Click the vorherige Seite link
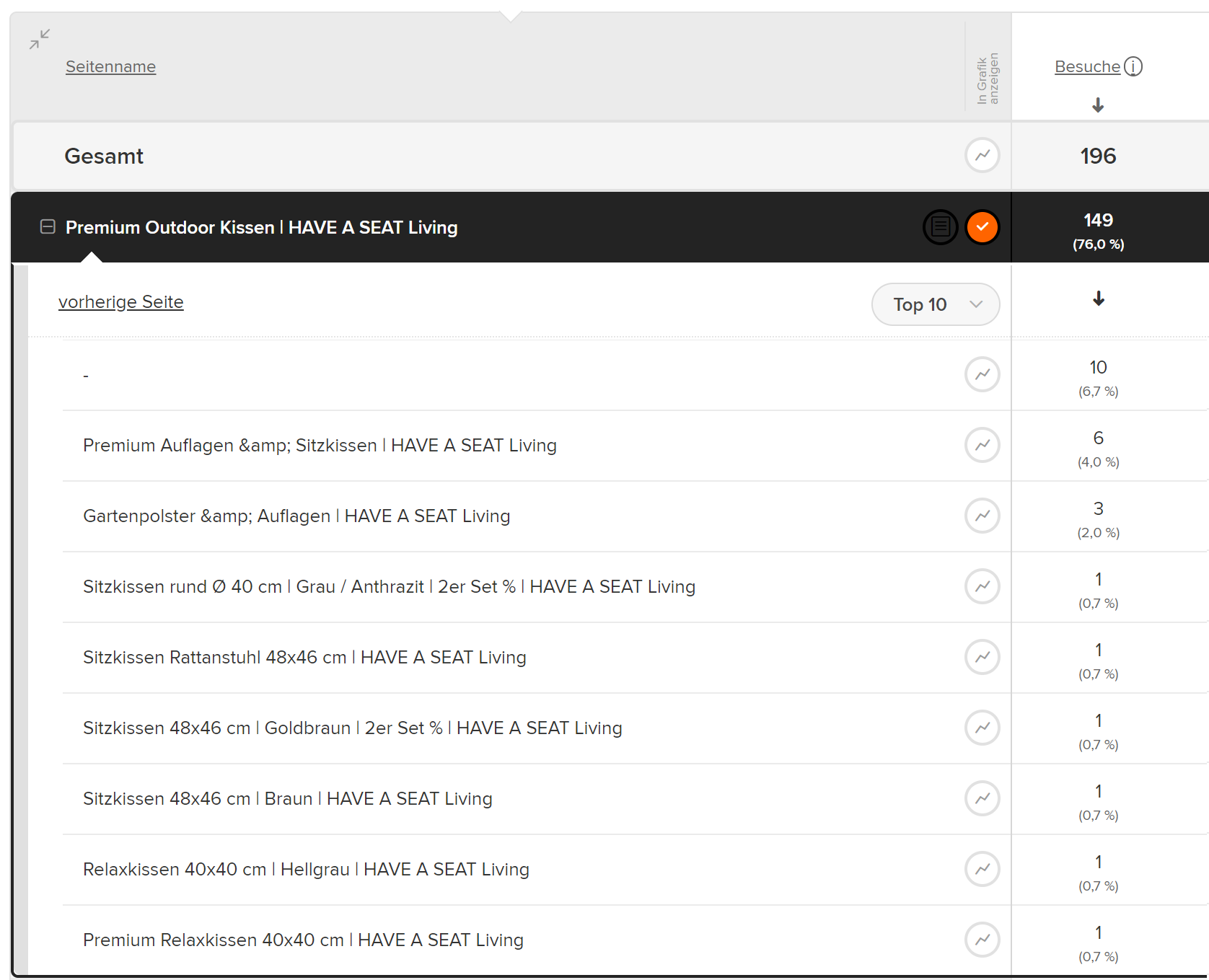This screenshot has width=1209, height=980. click(121, 301)
